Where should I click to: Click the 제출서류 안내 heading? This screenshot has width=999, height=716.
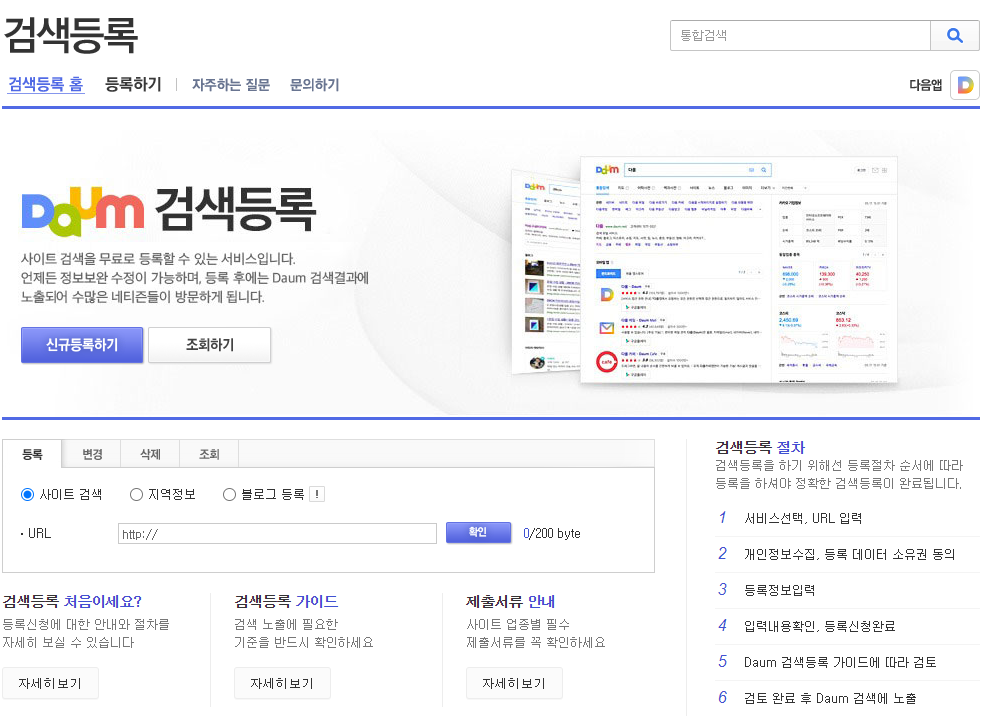tap(510, 601)
